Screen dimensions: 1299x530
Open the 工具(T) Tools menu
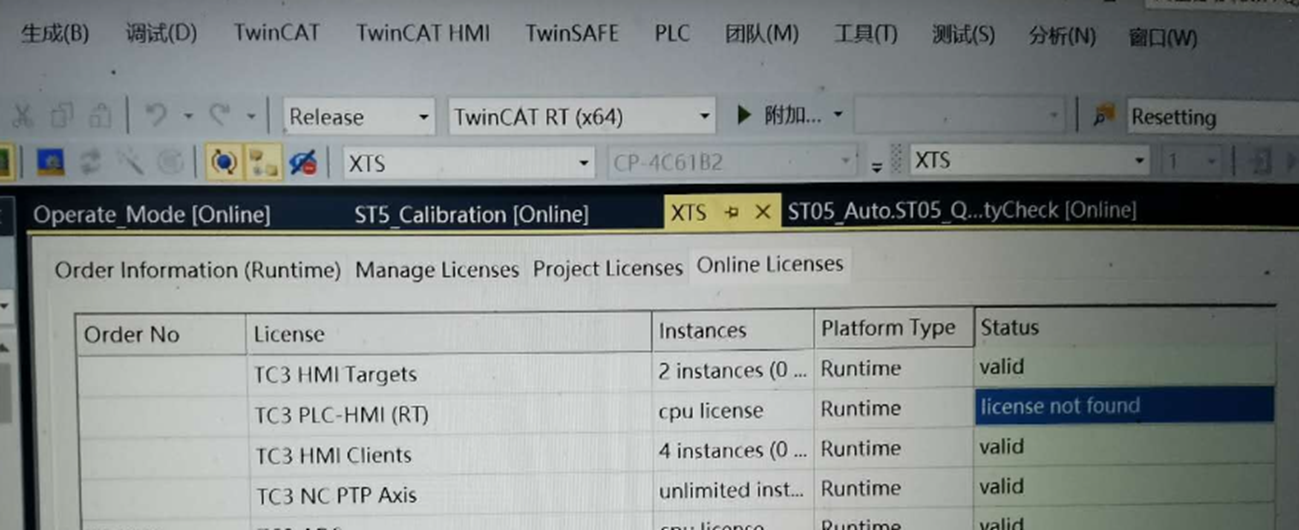[866, 35]
